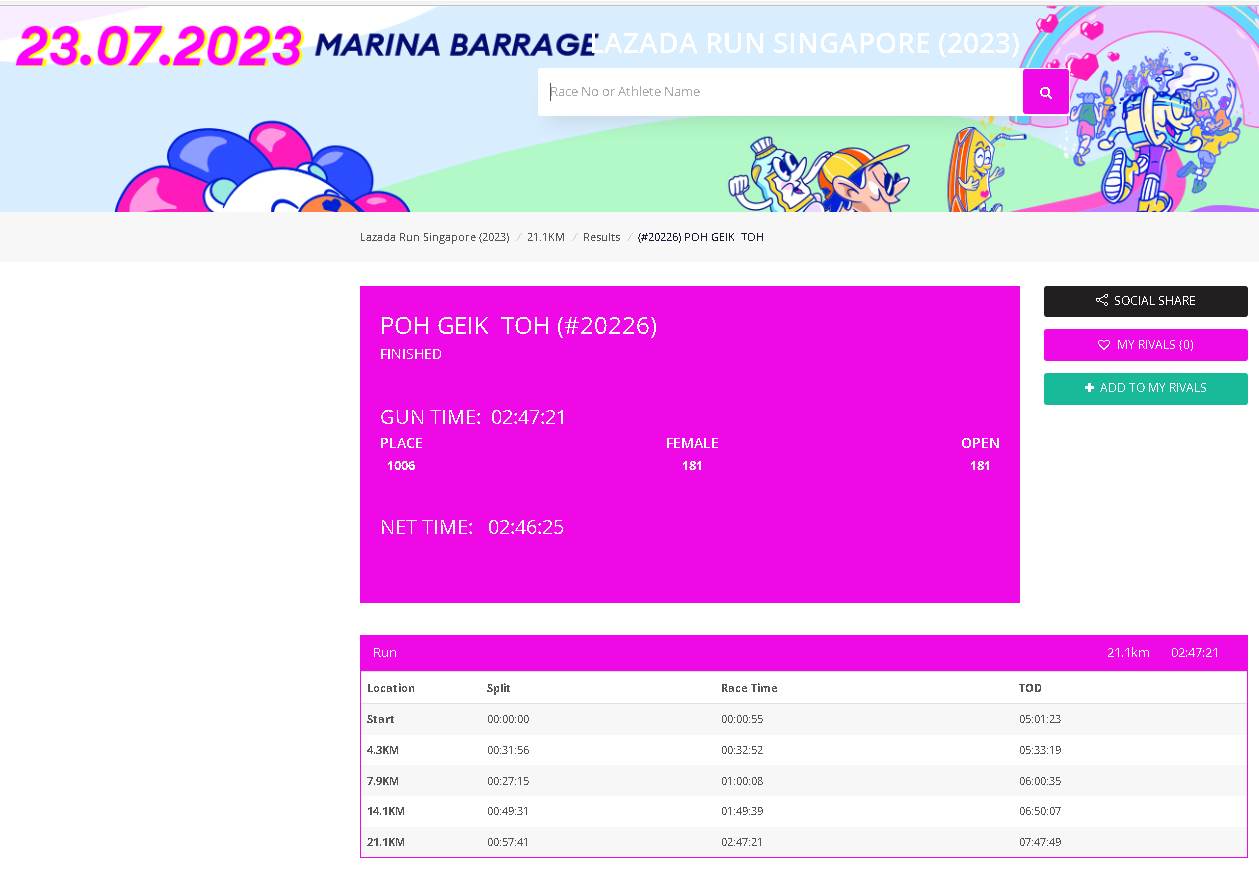The image size is (1259, 870).
Task: Click the LAZADA RUN SINGAPORE (2023) page title
Action: click(x=806, y=43)
